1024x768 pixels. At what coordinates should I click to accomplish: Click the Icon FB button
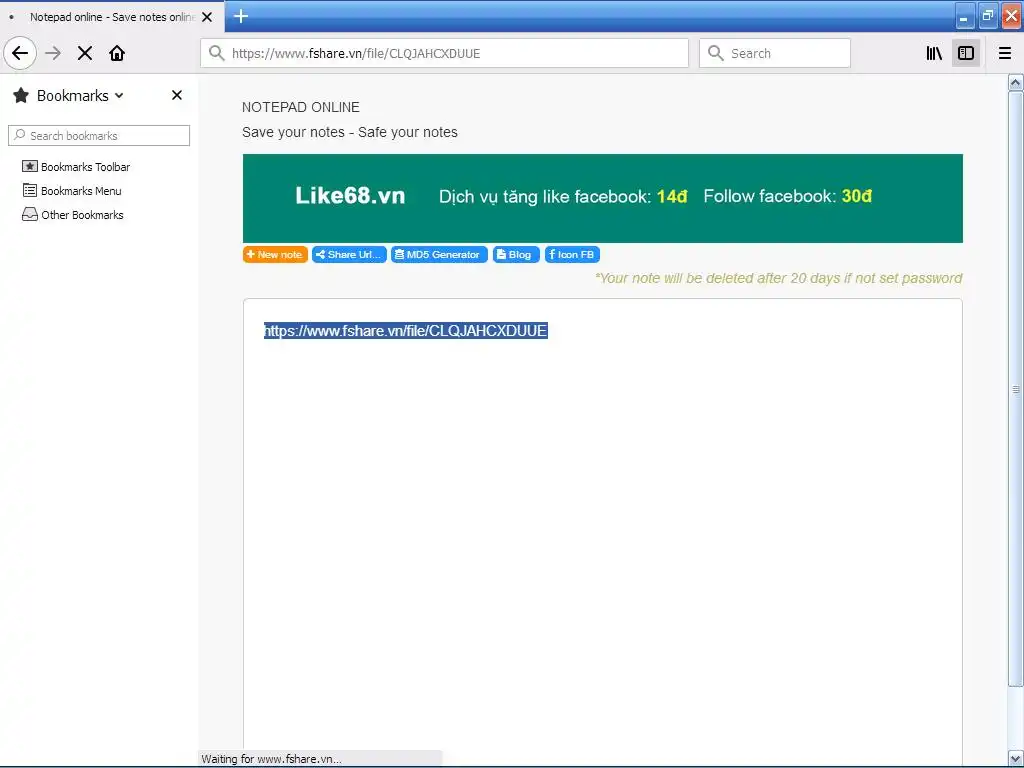click(572, 255)
